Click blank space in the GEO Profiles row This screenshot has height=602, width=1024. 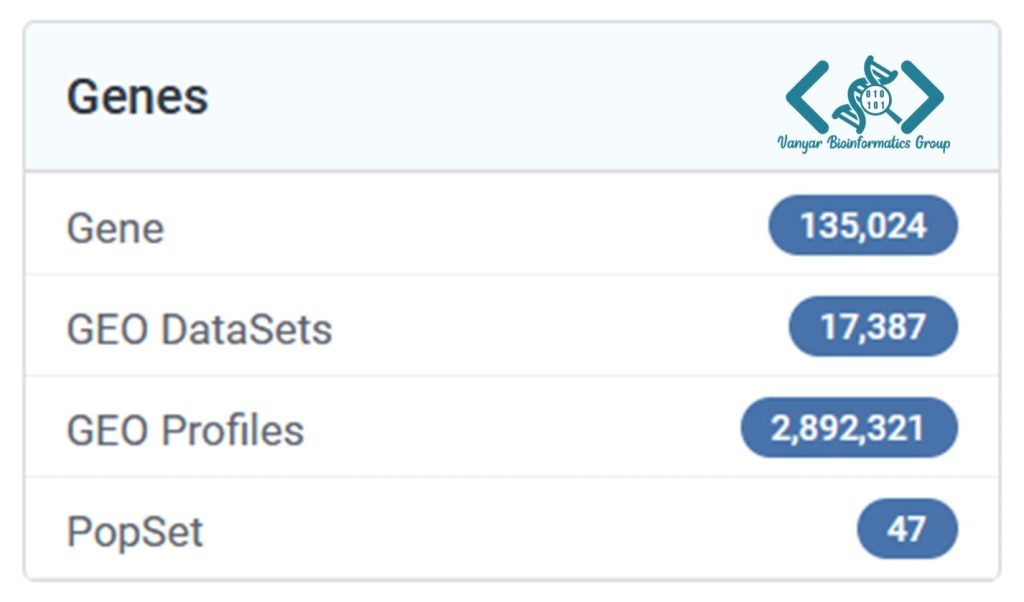(522, 428)
